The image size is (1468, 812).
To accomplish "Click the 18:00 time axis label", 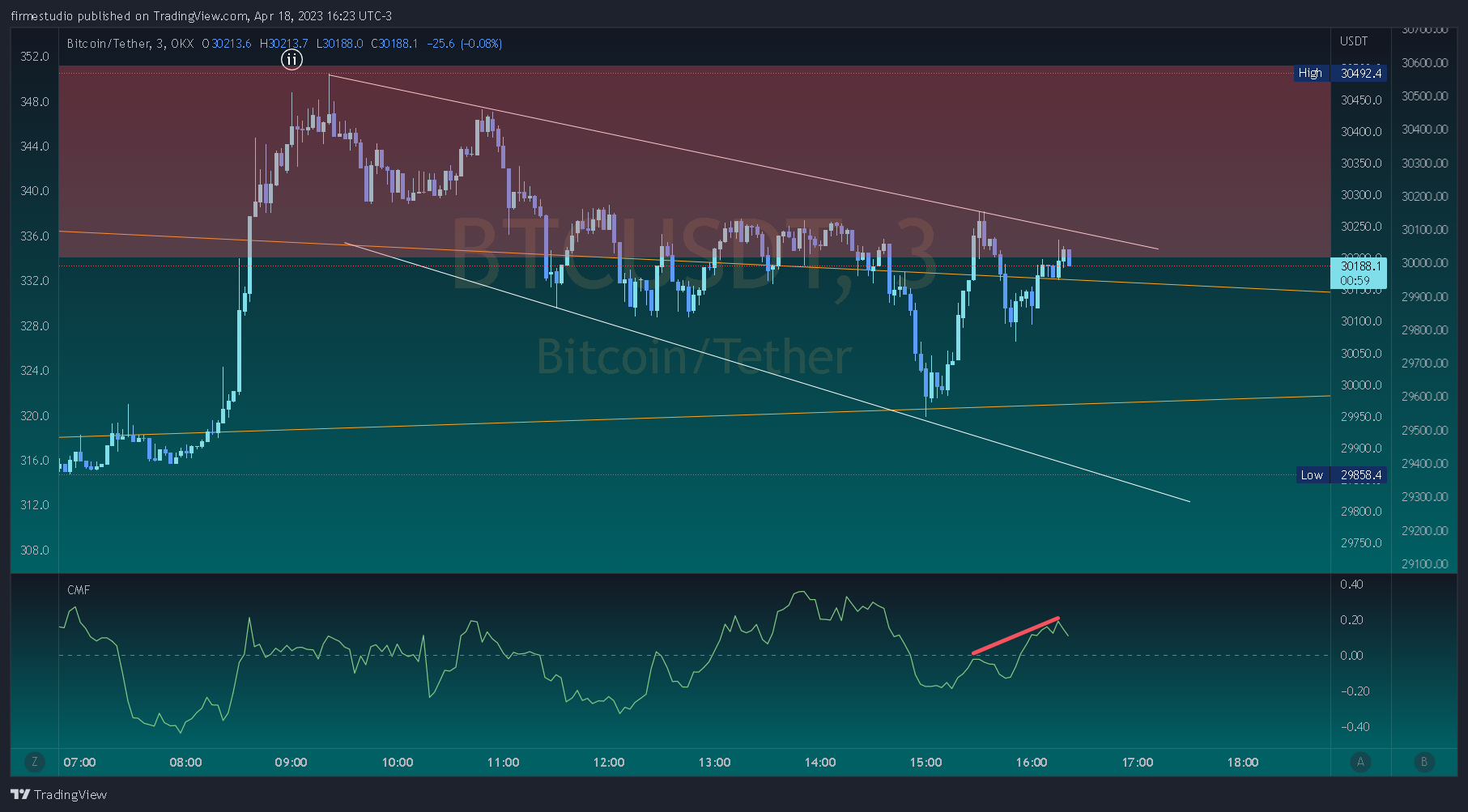I will tap(1243, 763).
